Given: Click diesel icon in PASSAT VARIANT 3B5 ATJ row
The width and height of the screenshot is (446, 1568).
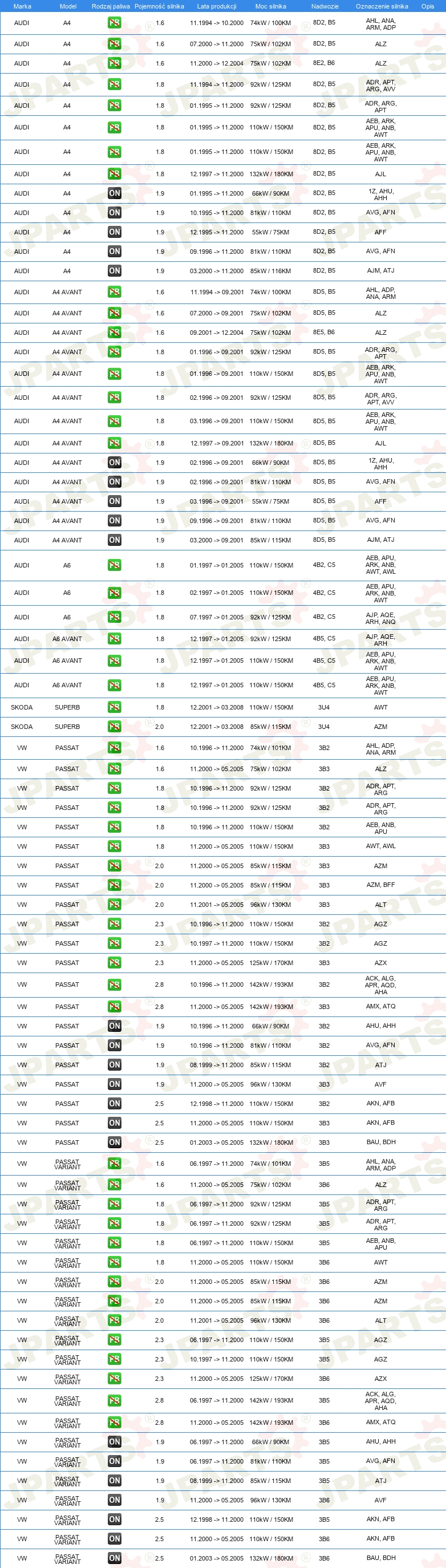Looking at the screenshot, I should click(x=115, y=1481).
